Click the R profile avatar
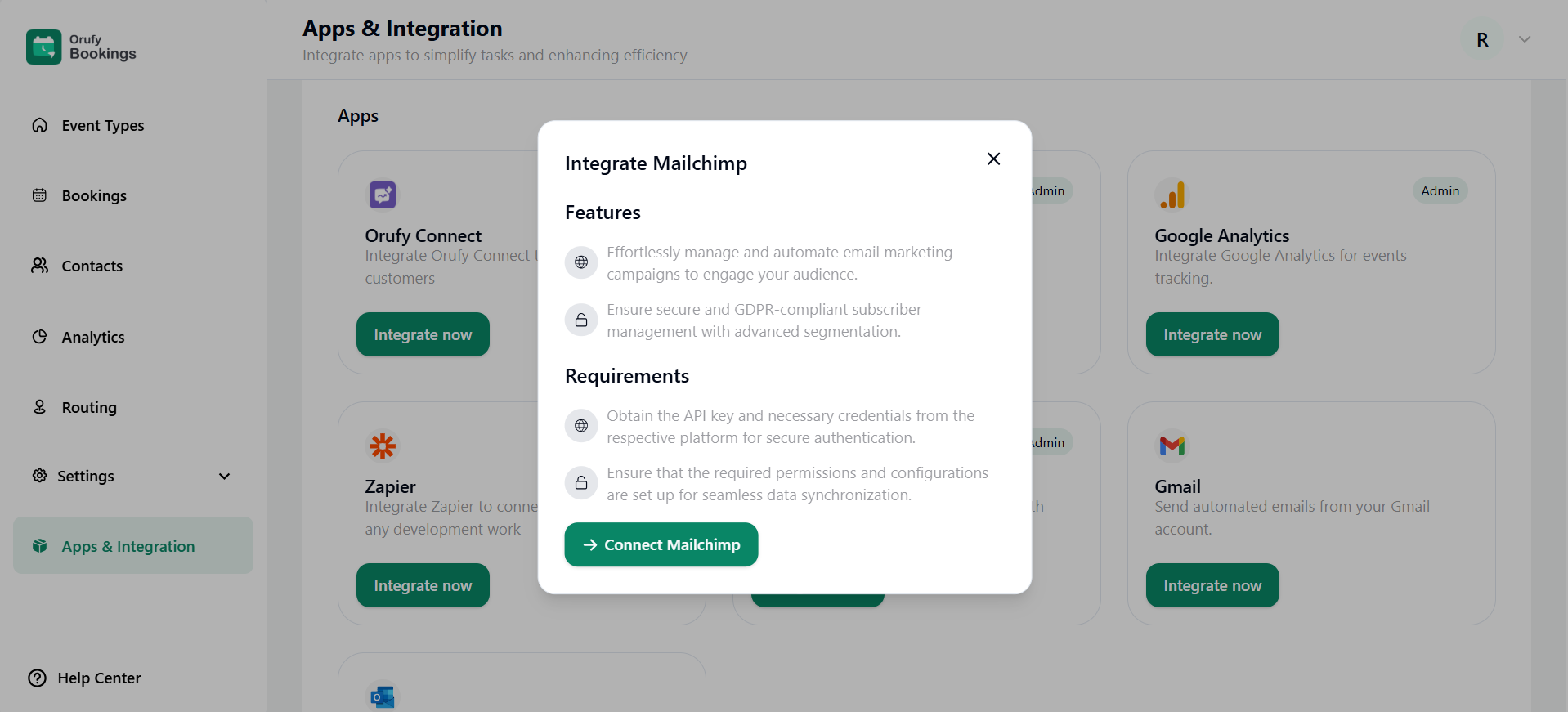 pos(1481,39)
